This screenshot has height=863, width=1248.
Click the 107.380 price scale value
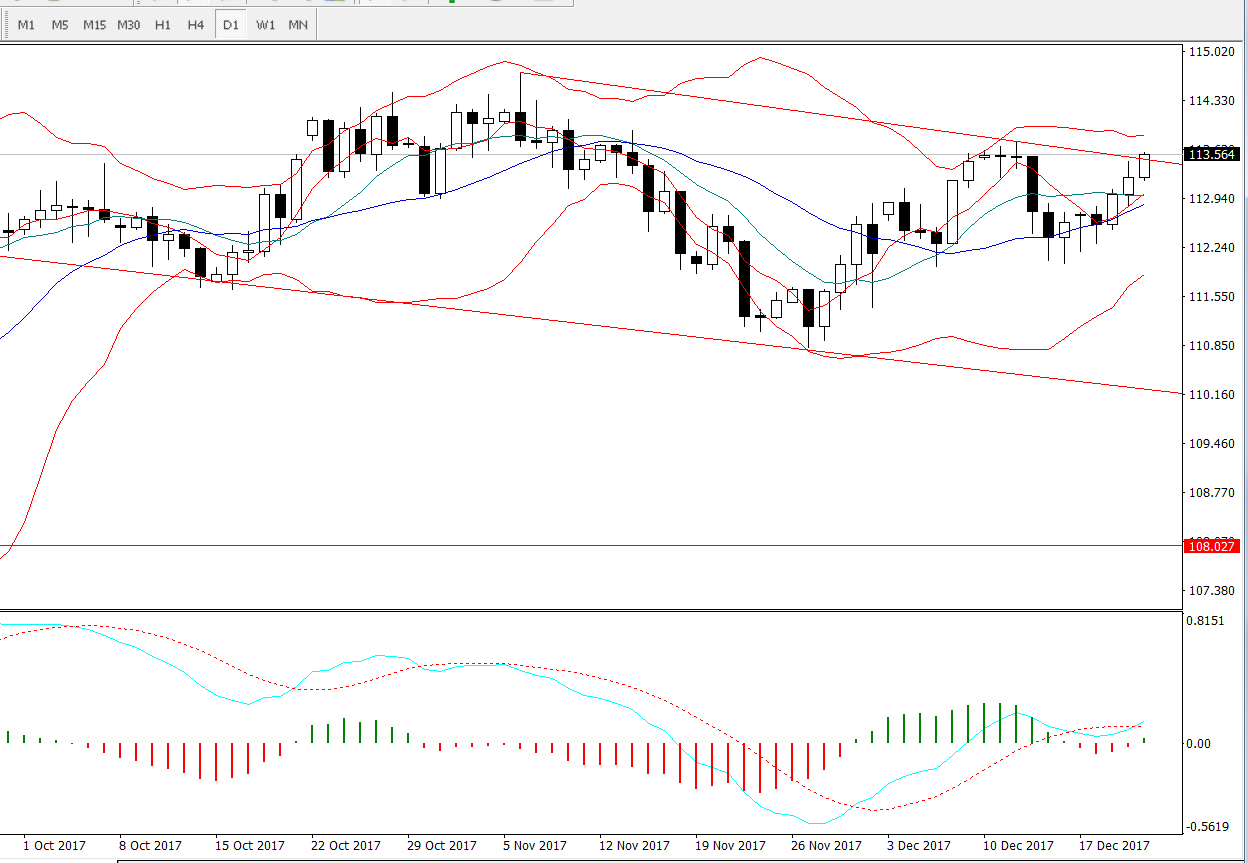point(1212,590)
